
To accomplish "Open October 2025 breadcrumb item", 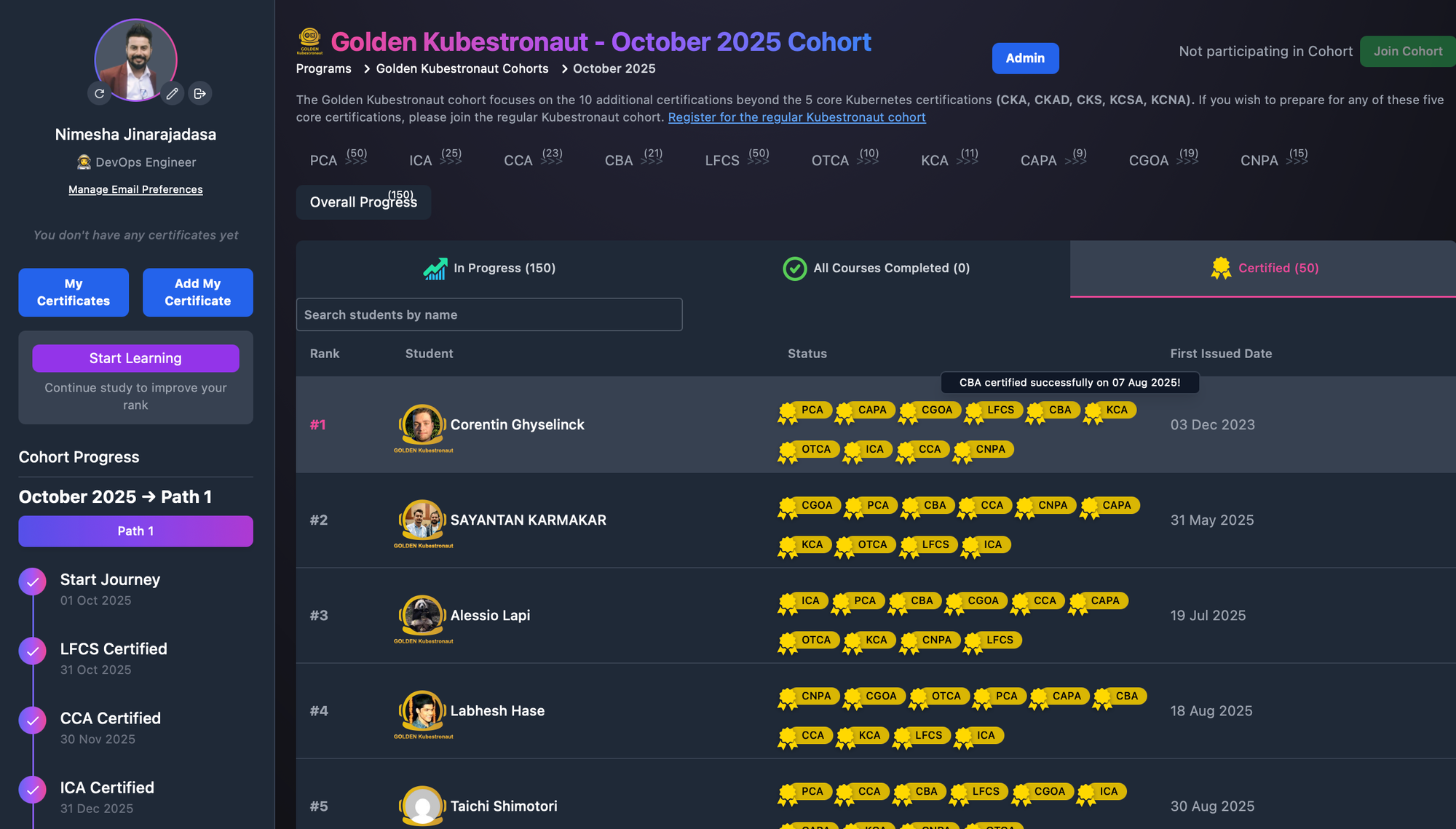I will (x=614, y=68).
